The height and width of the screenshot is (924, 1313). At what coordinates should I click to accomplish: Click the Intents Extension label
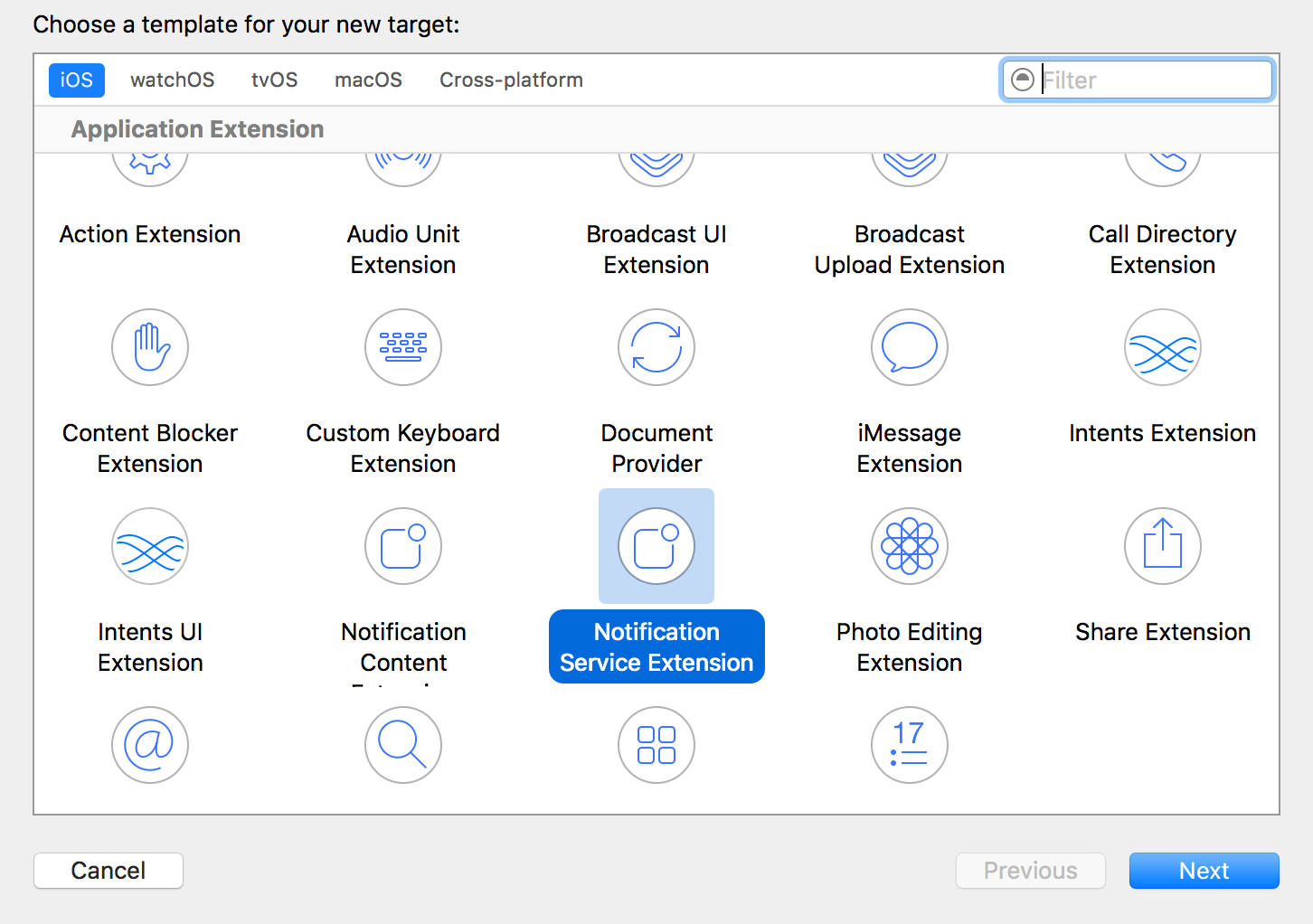click(x=1163, y=433)
